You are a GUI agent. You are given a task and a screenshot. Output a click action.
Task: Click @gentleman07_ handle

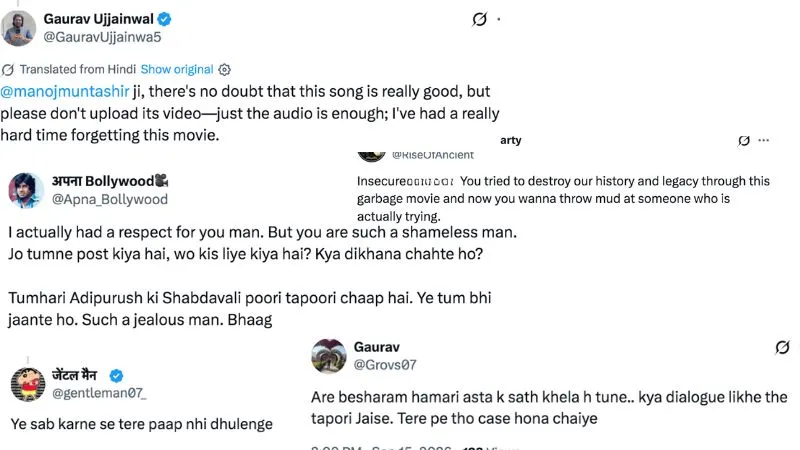(99, 393)
